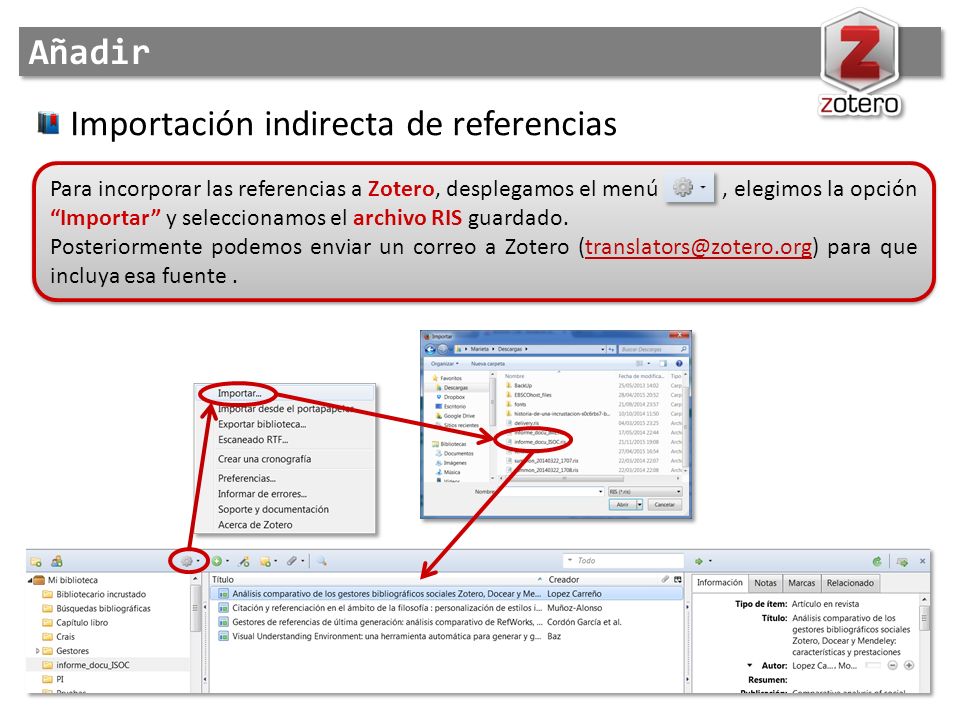This screenshot has width=960, height=720.
Task: Switch to the Notas tab
Action: 765,583
